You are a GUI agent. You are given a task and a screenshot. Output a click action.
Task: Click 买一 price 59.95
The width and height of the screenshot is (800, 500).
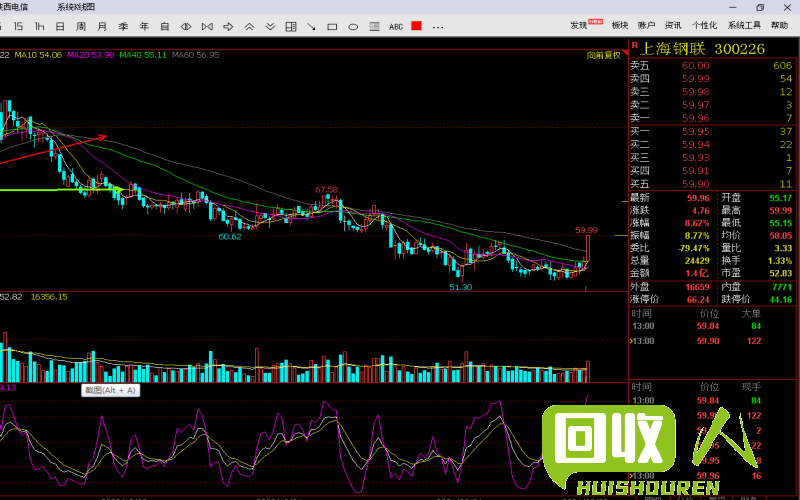[x=695, y=132]
